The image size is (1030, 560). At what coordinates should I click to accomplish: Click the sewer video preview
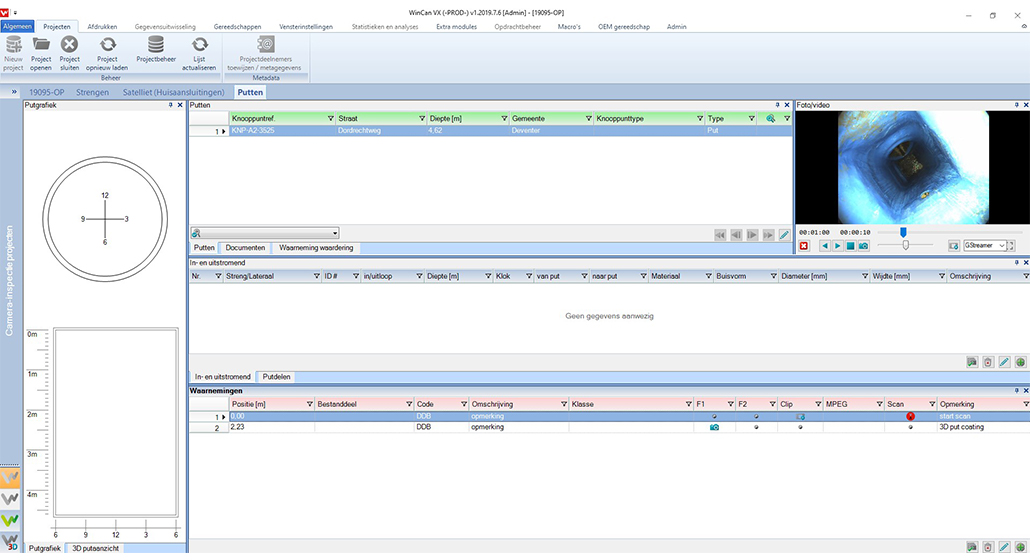(x=913, y=167)
